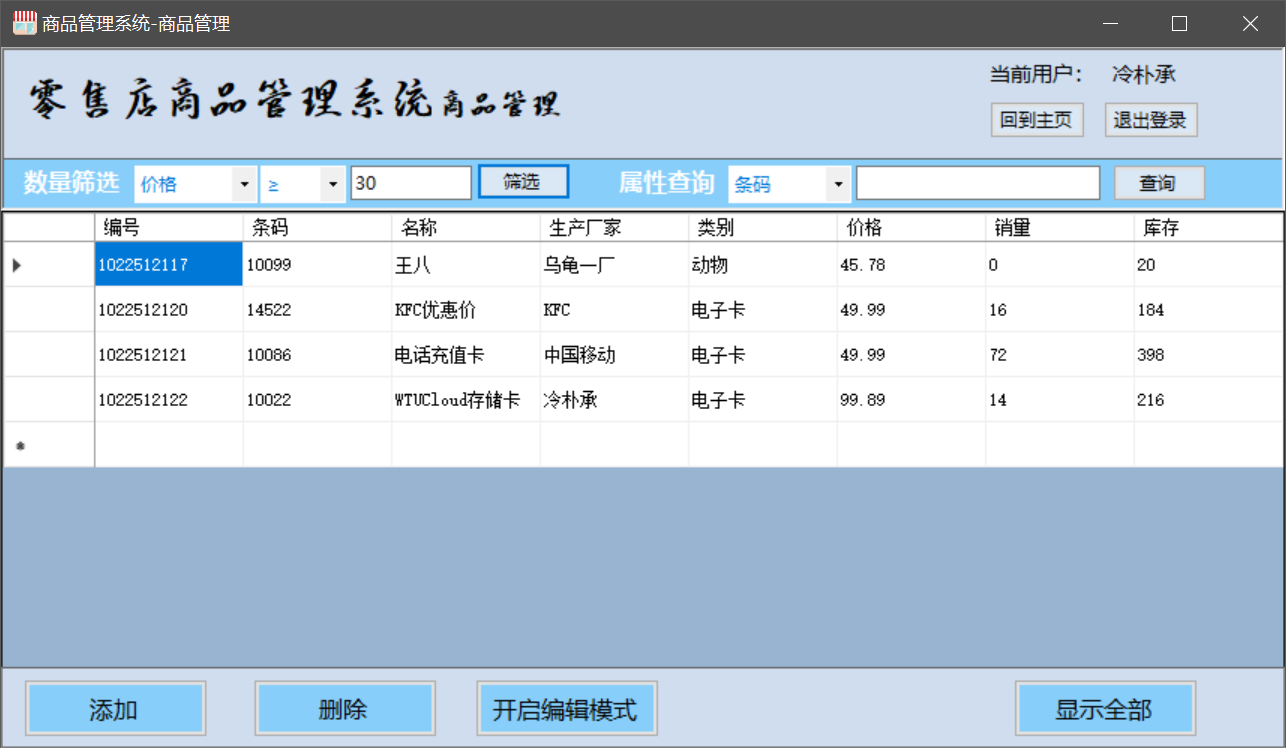The width and height of the screenshot is (1286, 748).
Task: Click the 显示全部 show all button
Action: click(x=1105, y=709)
